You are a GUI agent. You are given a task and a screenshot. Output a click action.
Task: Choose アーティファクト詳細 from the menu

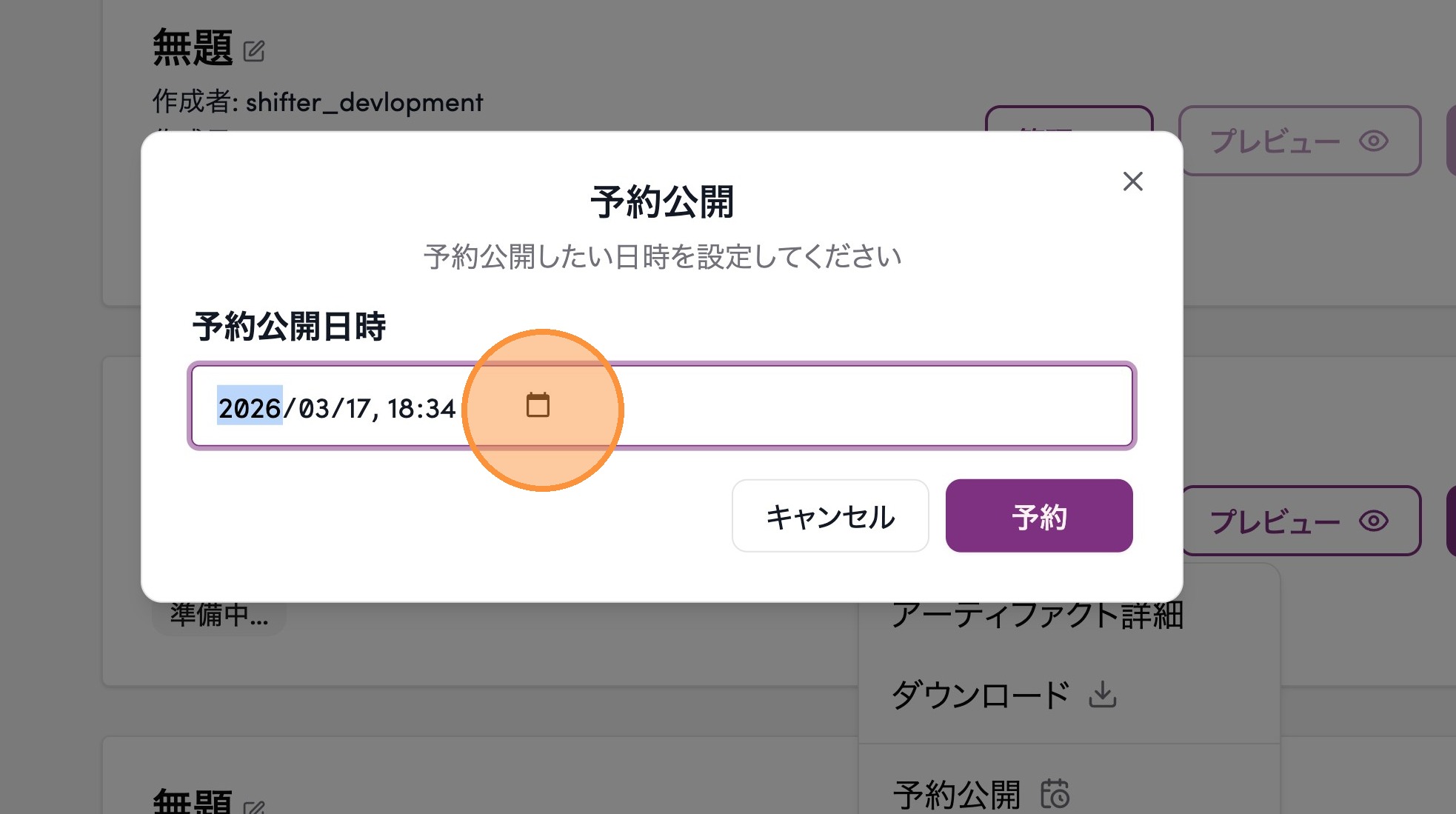pos(1037,615)
